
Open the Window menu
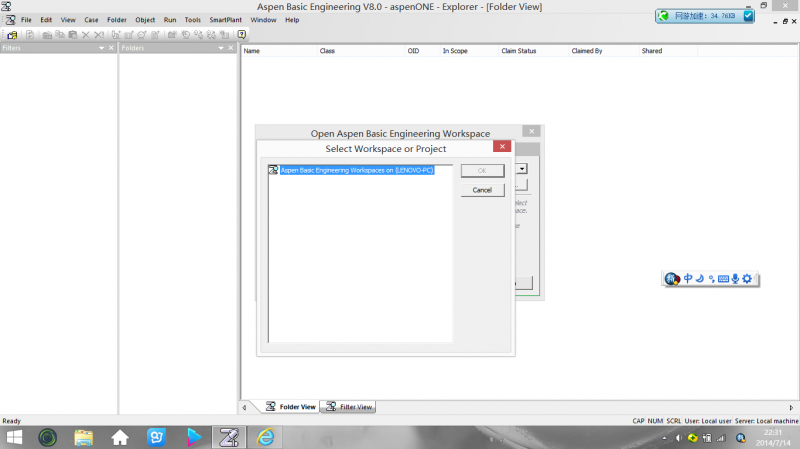[263, 20]
